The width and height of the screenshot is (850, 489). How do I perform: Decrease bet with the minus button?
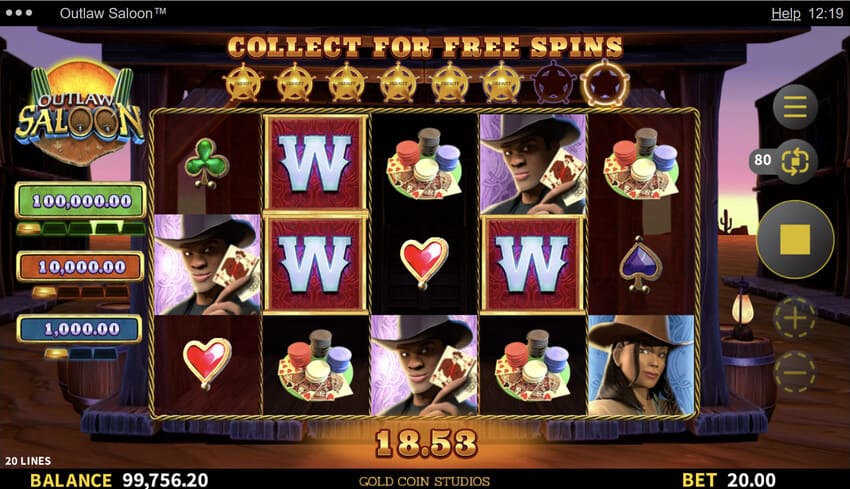point(795,372)
